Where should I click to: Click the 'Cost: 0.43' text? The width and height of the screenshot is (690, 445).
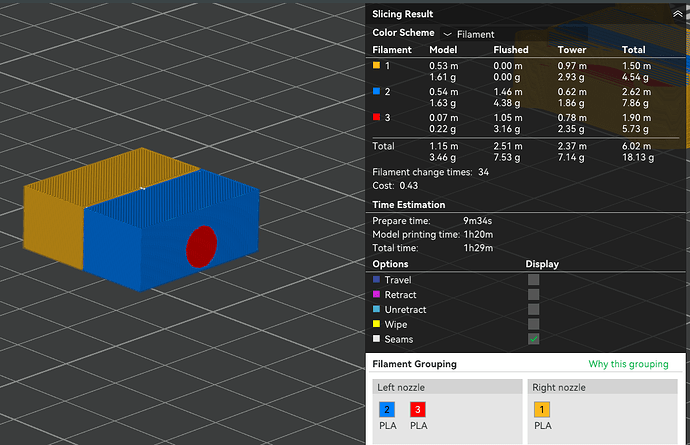395,186
